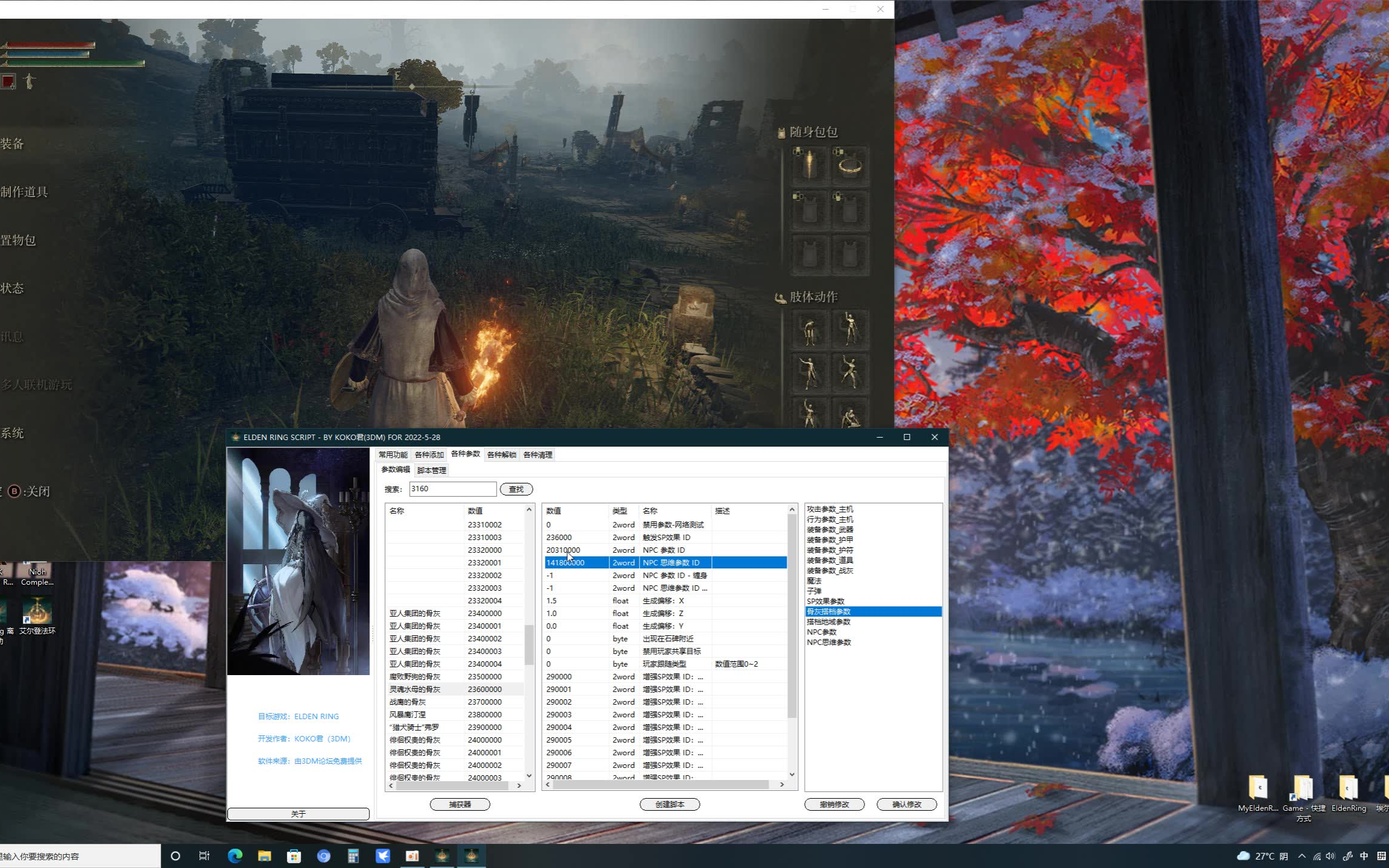This screenshot has height=868, width=1389.
Task: Expand the hidden system tray icons chevron
Action: click(x=1302, y=856)
